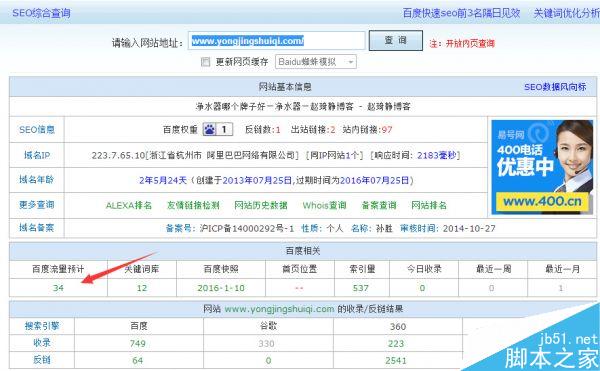600x371 pixels.
Task: Click the 出站链接 value 2
Action: tap(333, 130)
